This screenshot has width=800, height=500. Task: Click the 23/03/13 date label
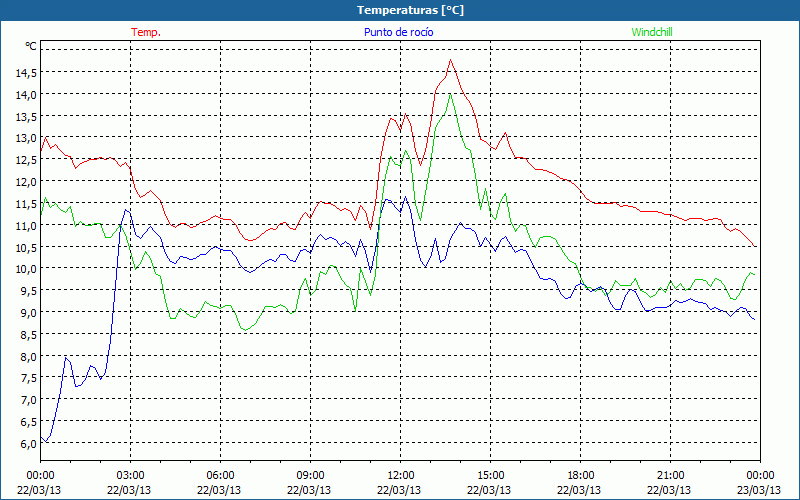[x=759, y=490]
